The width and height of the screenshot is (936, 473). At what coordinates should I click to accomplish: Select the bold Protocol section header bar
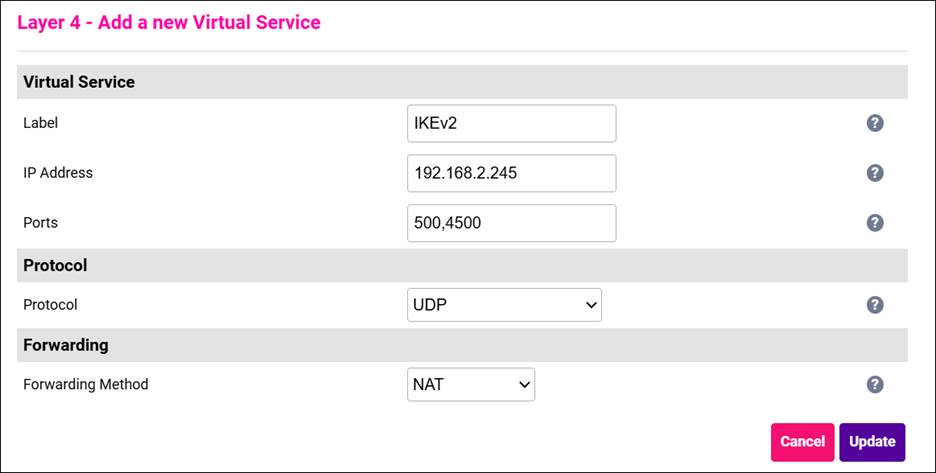pos(55,266)
